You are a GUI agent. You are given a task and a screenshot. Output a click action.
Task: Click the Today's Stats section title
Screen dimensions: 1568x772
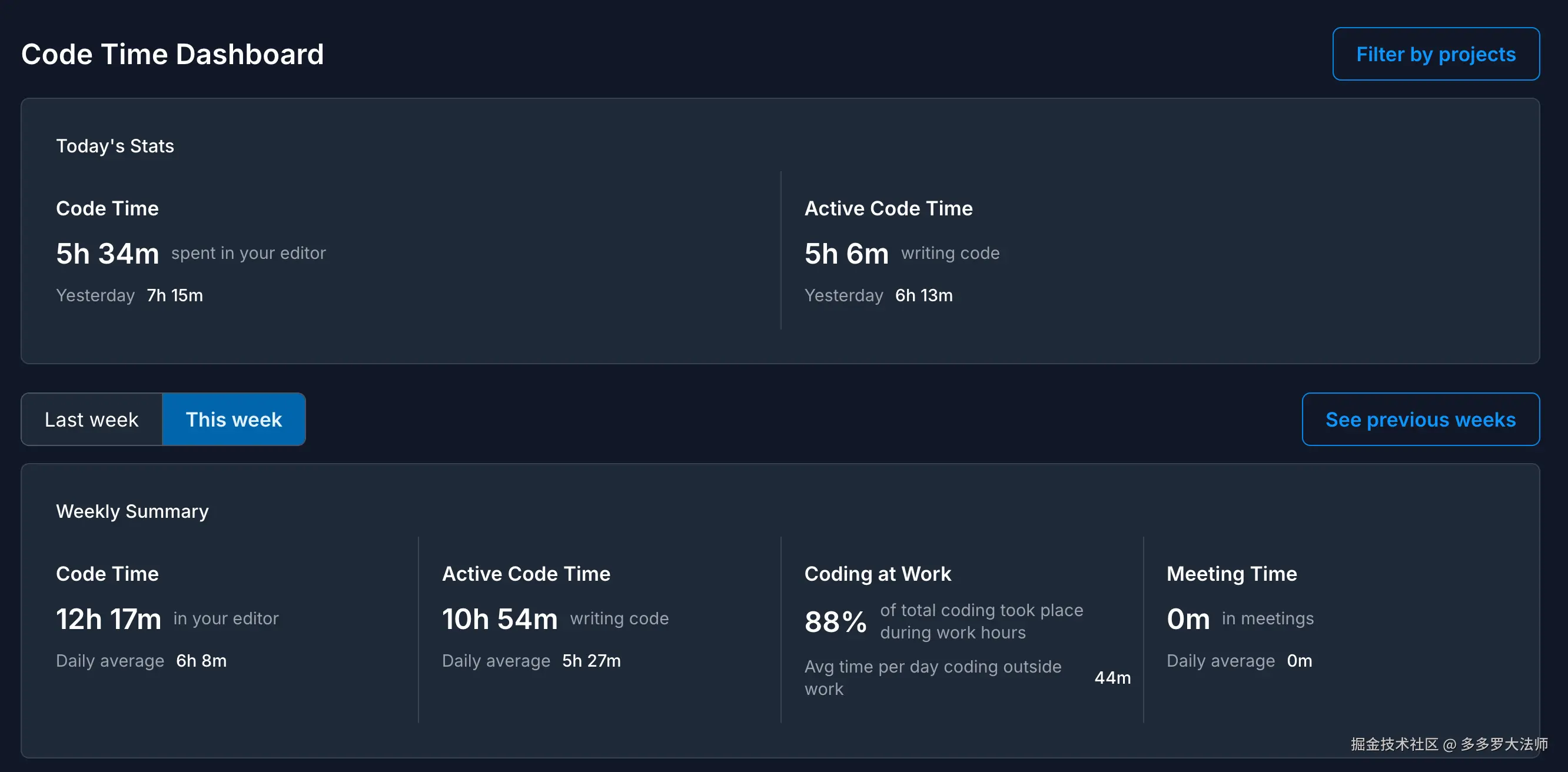tap(115, 146)
